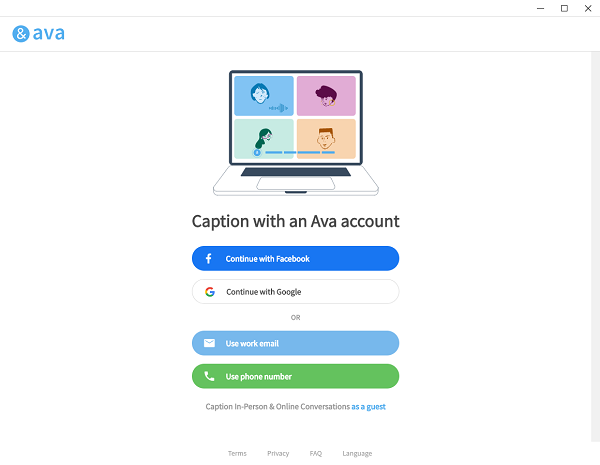The height and width of the screenshot is (465, 600).
Task: Open captions as a guest link
Action: coord(368,407)
